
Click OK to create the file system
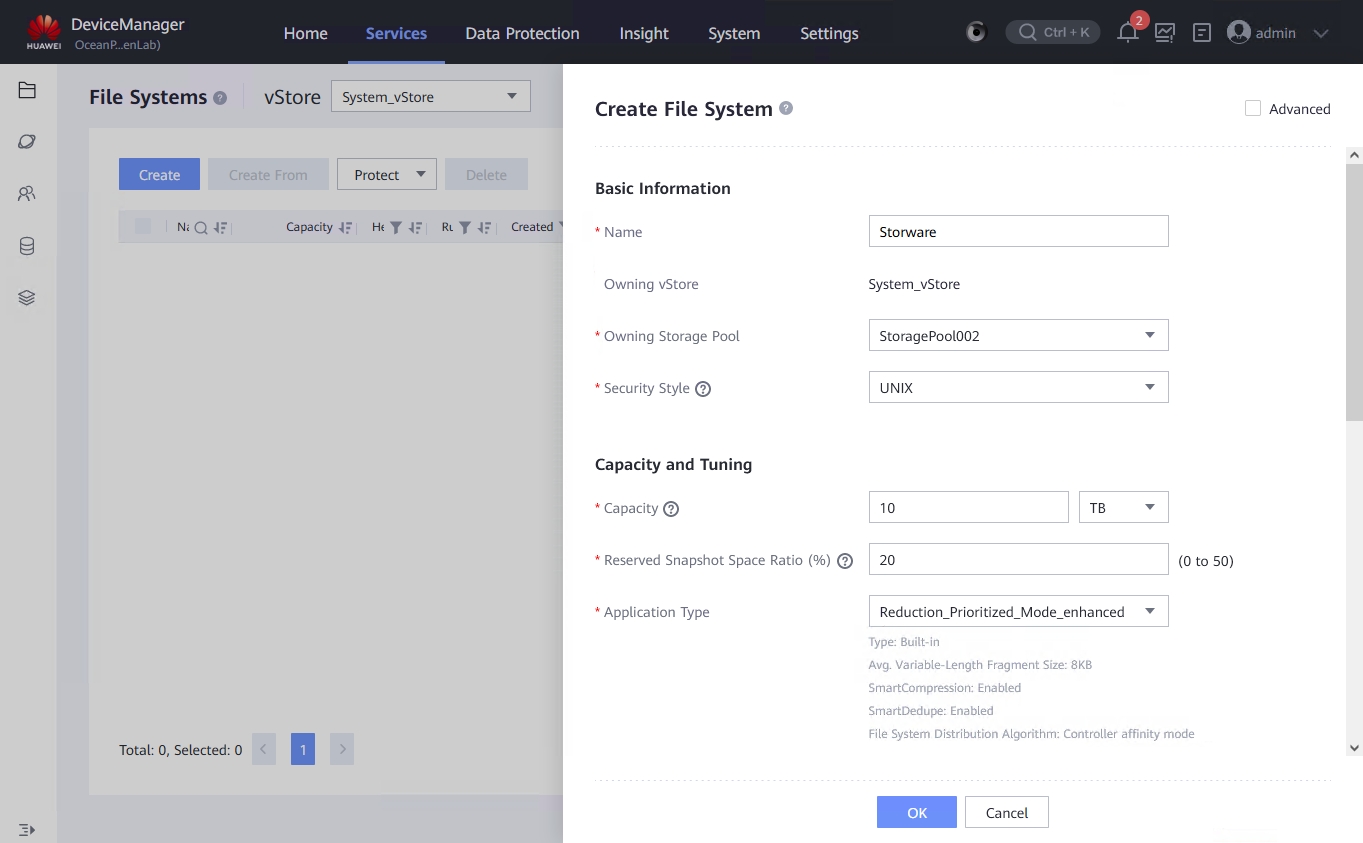click(x=917, y=813)
